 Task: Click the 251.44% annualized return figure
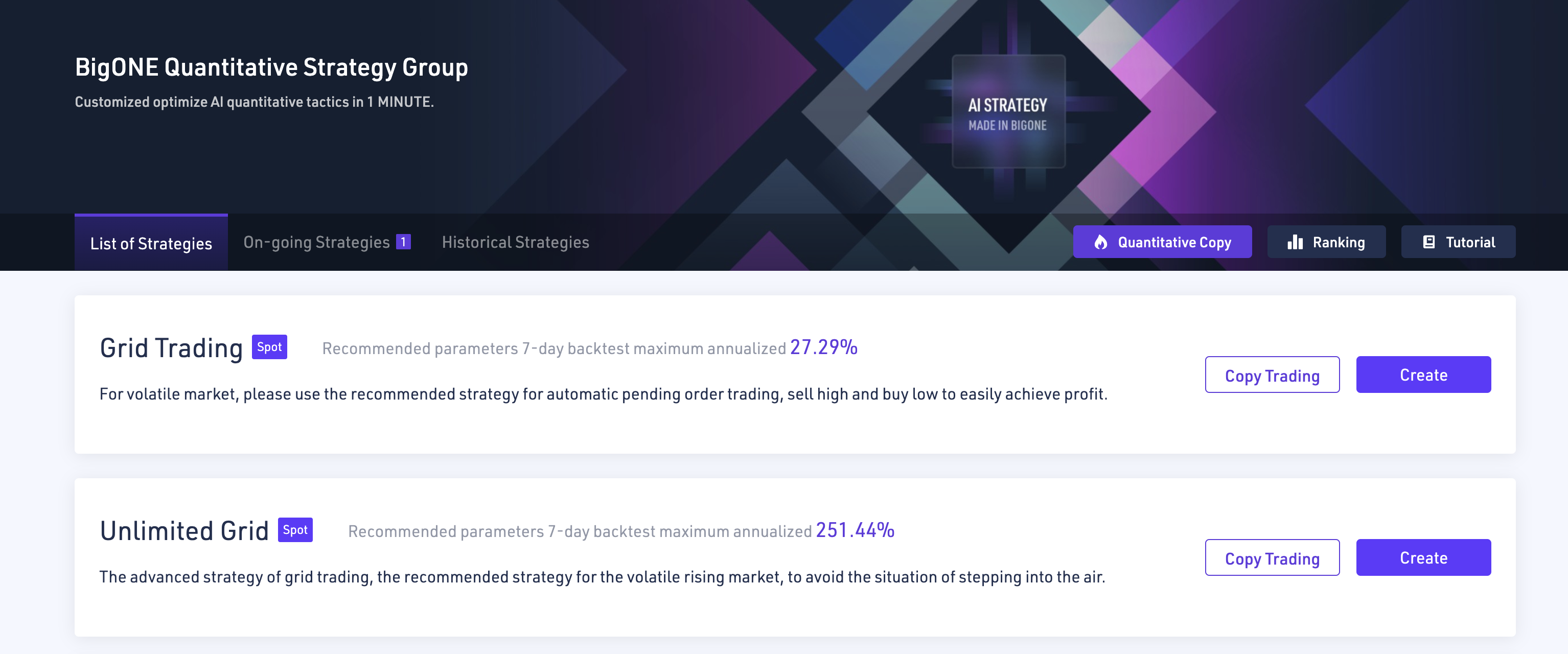click(x=855, y=530)
